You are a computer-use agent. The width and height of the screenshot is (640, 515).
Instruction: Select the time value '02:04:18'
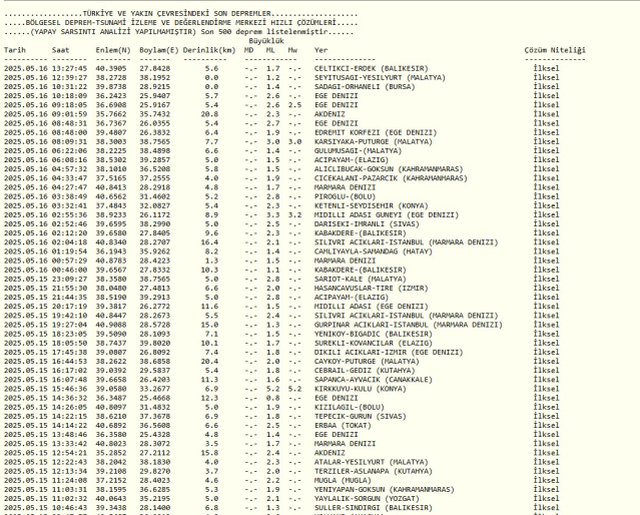click(69, 242)
